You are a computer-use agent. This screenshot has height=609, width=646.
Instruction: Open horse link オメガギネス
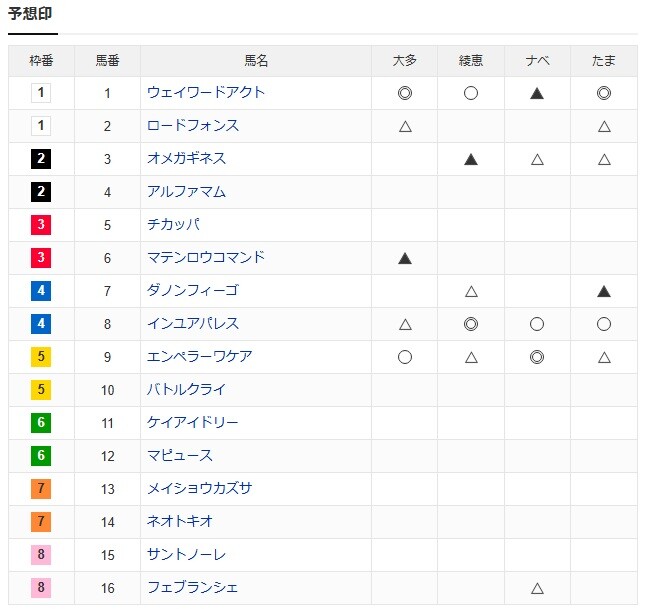point(186,159)
